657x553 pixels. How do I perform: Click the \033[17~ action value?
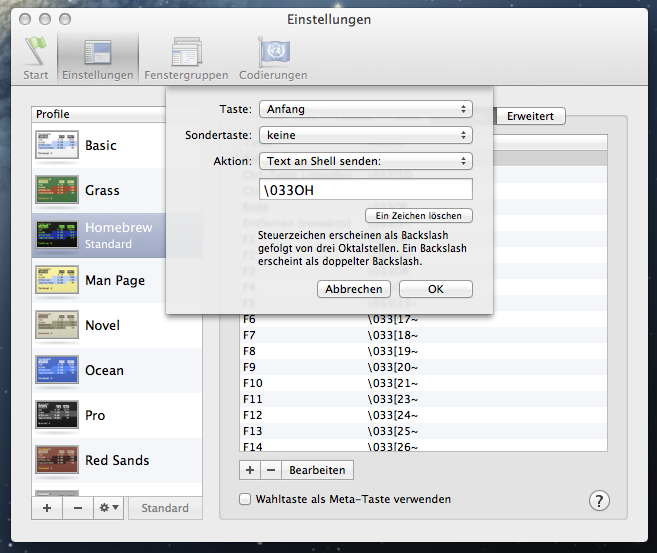point(393,319)
